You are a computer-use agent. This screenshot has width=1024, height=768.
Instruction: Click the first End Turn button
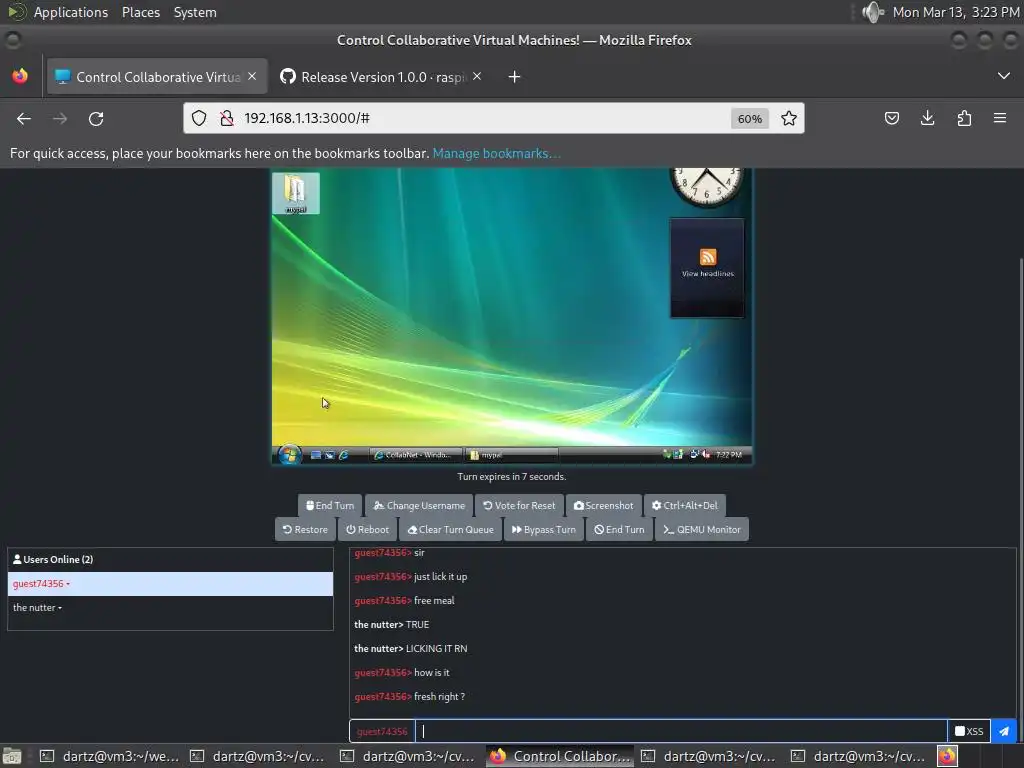[x=330, y=505]
